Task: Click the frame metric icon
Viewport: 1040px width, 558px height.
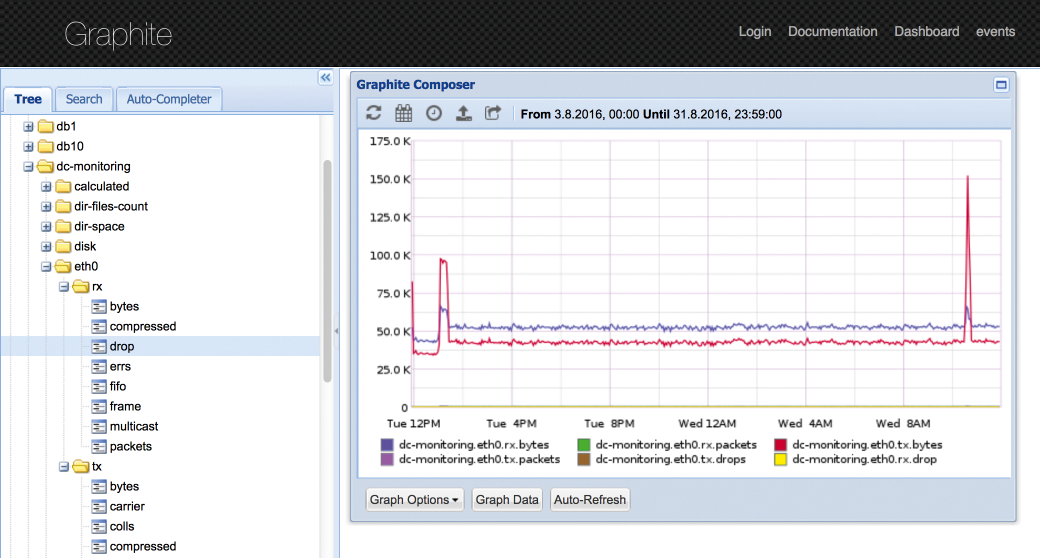Action: click(99, 406)
